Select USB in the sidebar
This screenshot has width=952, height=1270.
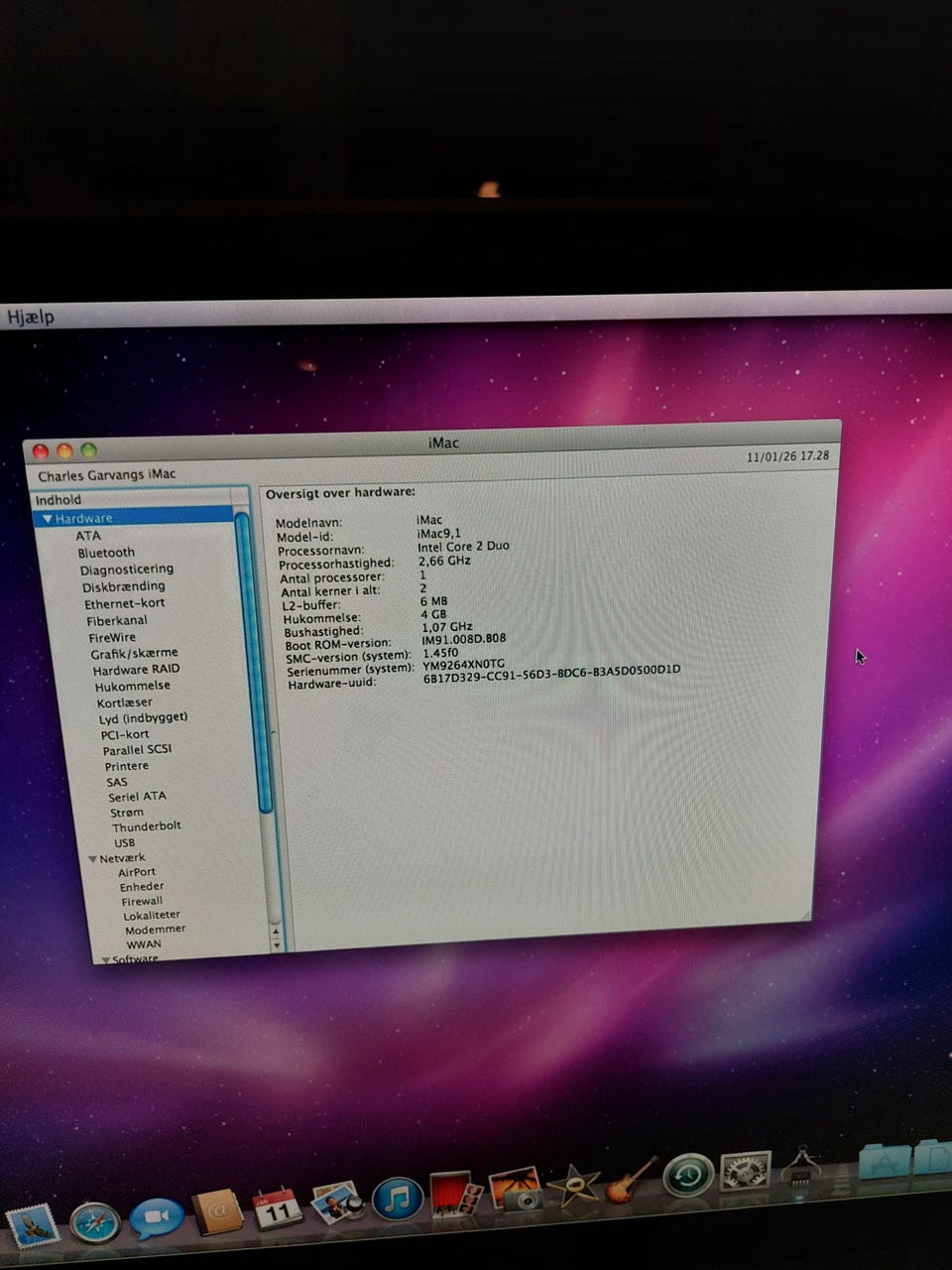click(124, 843)
